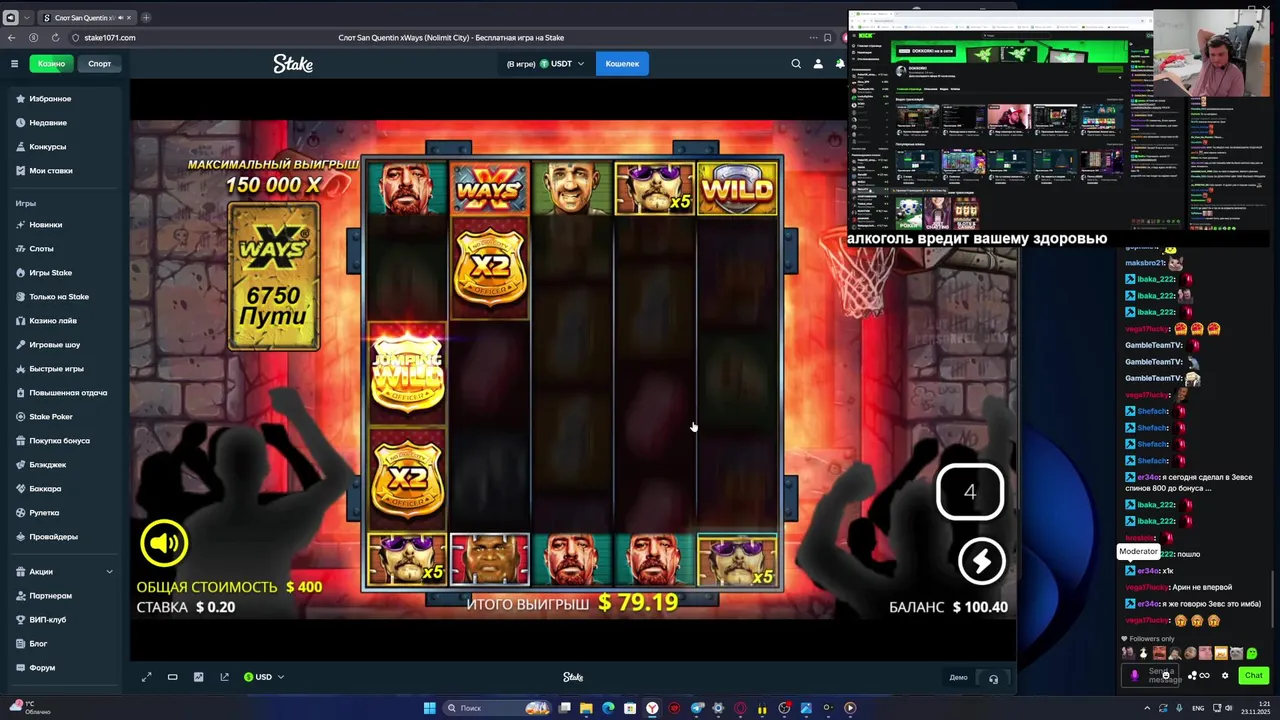Open game pop-out icon below the game
Screen dimensions: 1280x720
point(224,677)
